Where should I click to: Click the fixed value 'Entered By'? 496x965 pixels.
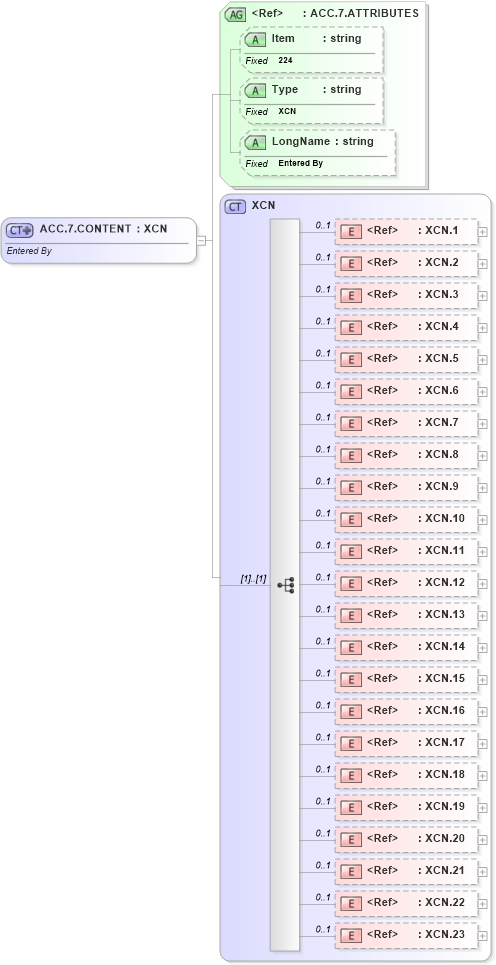click(300, 163)
